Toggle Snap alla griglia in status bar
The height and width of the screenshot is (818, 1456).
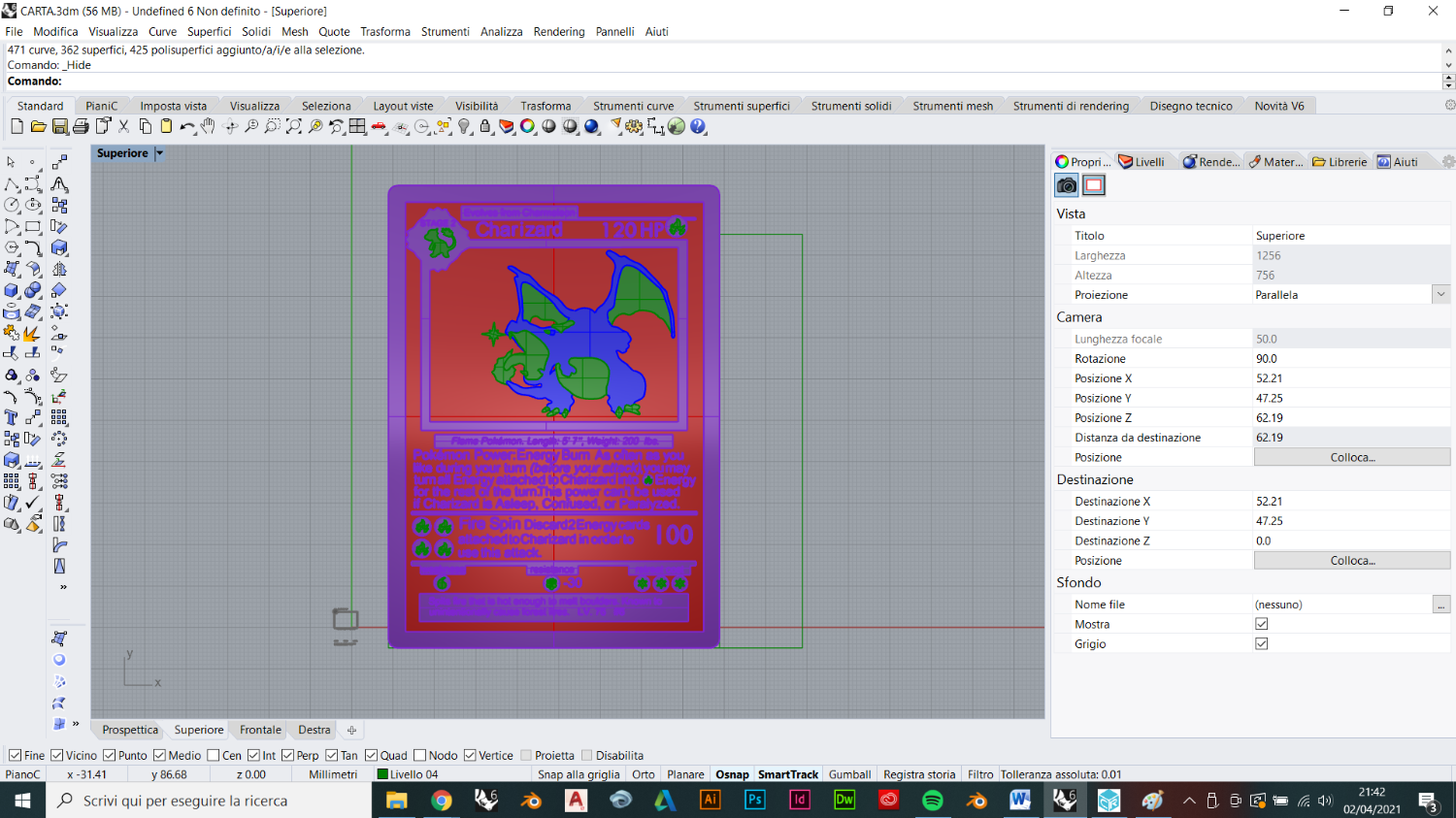click(x=579, y=774)
